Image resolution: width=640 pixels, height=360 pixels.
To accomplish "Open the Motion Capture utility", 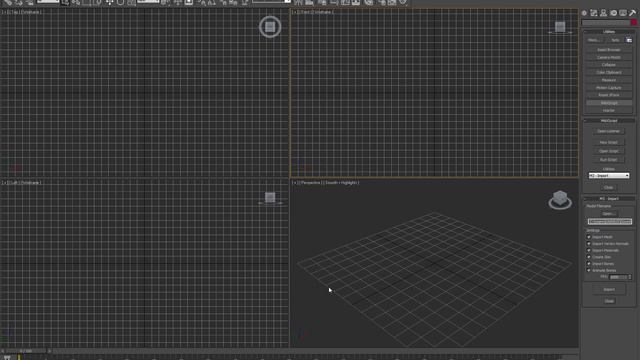I will tap(609, 88).
